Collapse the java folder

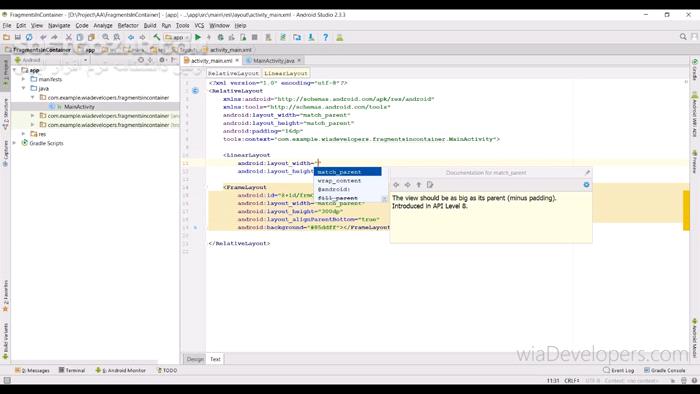point(24,88)
